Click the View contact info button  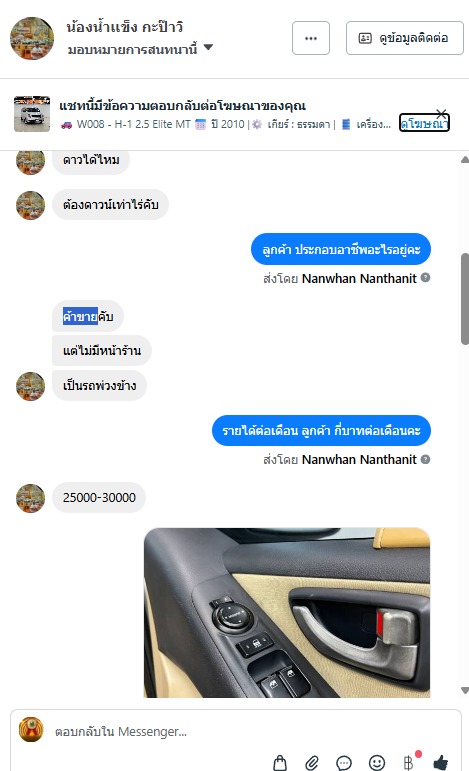coord(405,38)
